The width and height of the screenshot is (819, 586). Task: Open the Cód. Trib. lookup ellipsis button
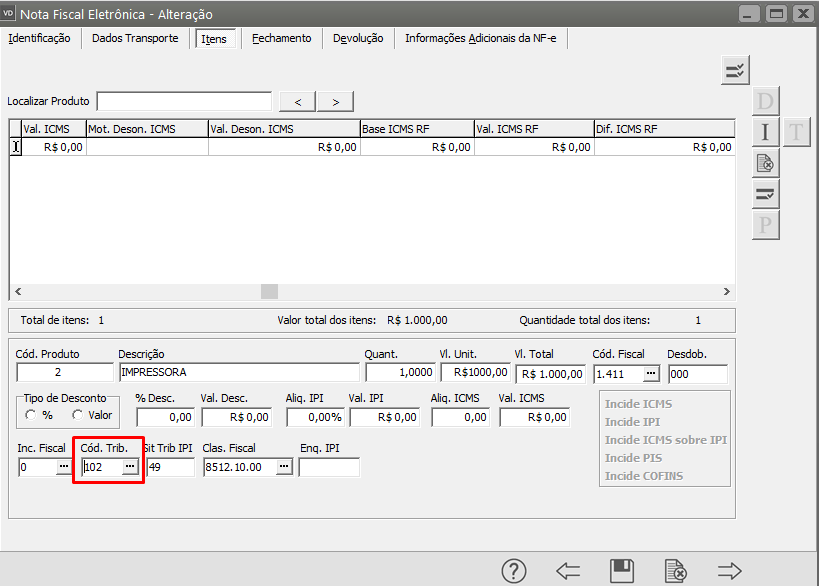tap(130, 467)
